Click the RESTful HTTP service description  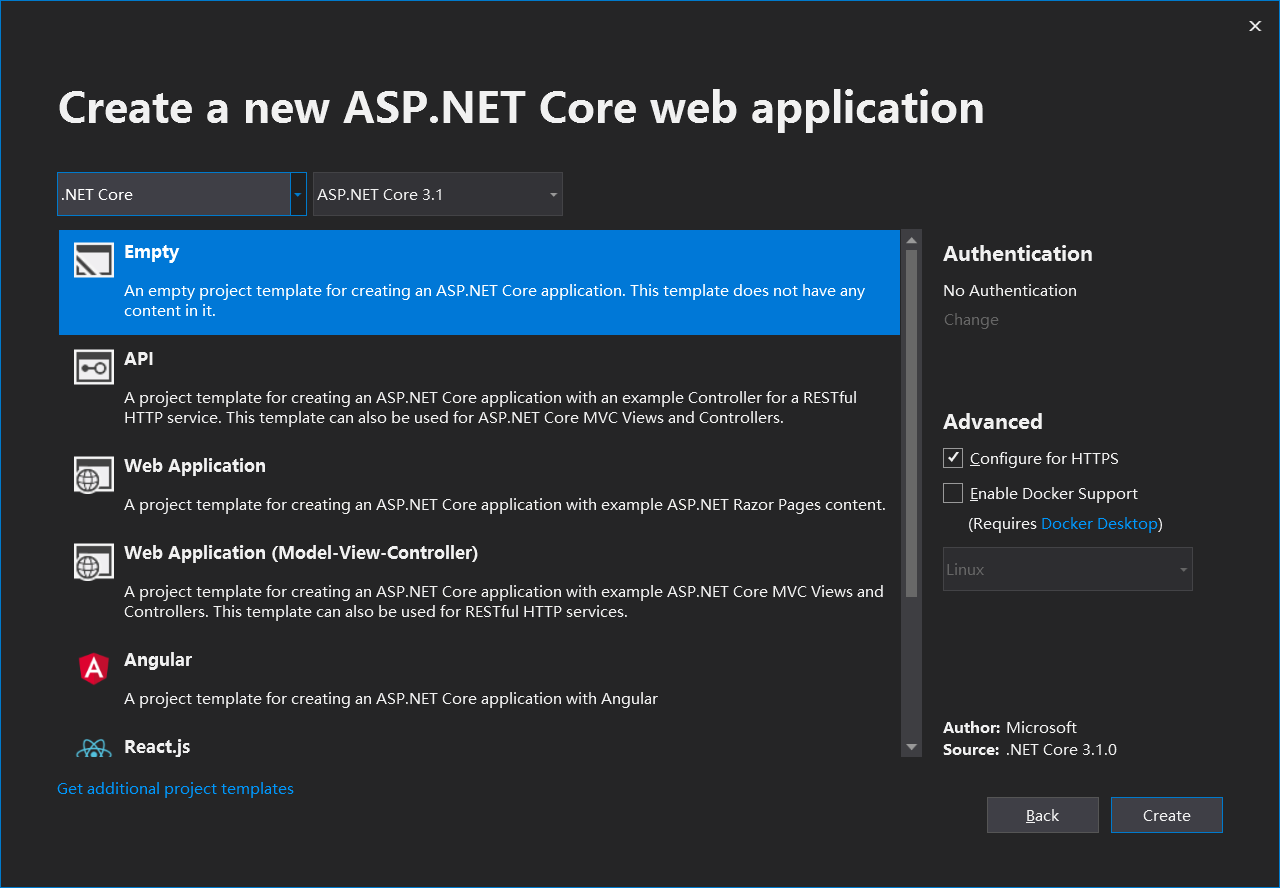[490, 407]
